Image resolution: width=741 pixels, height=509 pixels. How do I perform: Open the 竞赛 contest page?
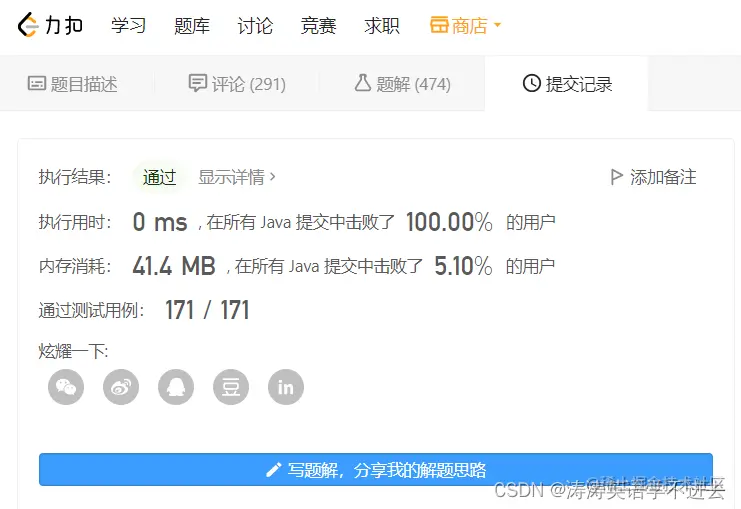318,26
